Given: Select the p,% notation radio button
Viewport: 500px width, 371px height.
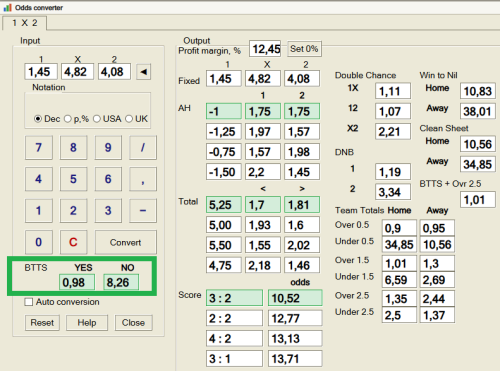Looking at the screenshot, I should [x=68, y=119].
